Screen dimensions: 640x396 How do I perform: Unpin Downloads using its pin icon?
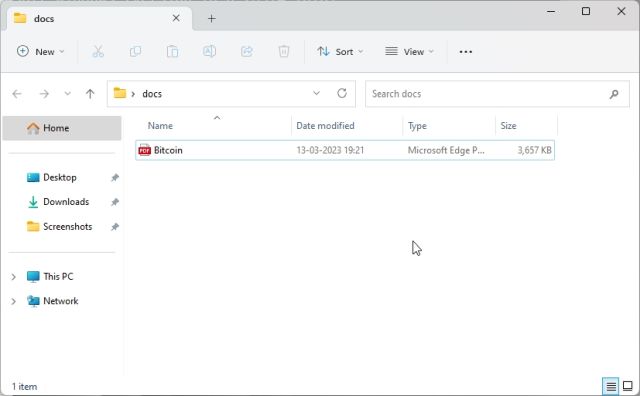click(x=115, y=202)
